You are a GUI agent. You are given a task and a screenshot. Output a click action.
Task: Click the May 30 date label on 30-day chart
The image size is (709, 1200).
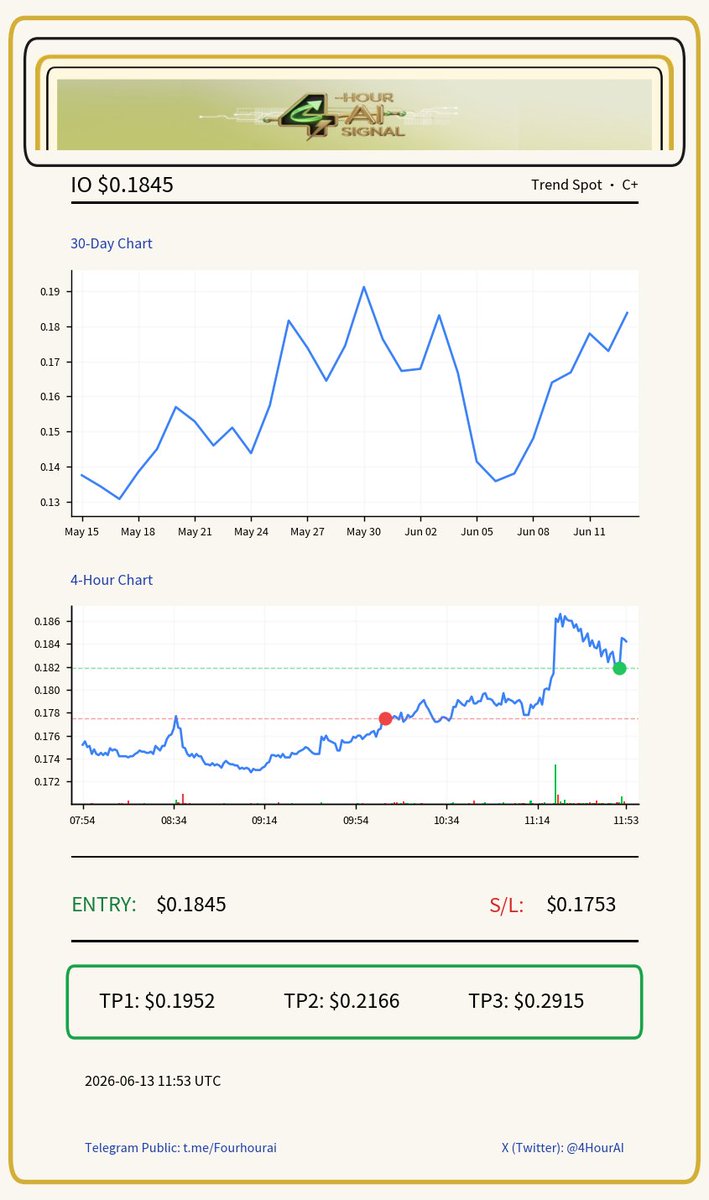pos(364,532)
